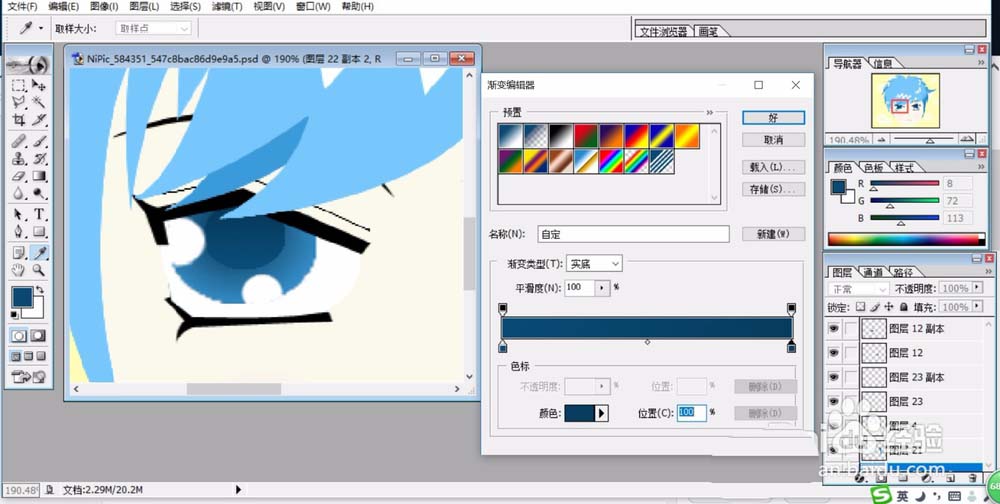Select the Zoom magnifier tool
The height and width of the screenshot is (504, 1000).
pyautogui.click(x=39, y=270)
